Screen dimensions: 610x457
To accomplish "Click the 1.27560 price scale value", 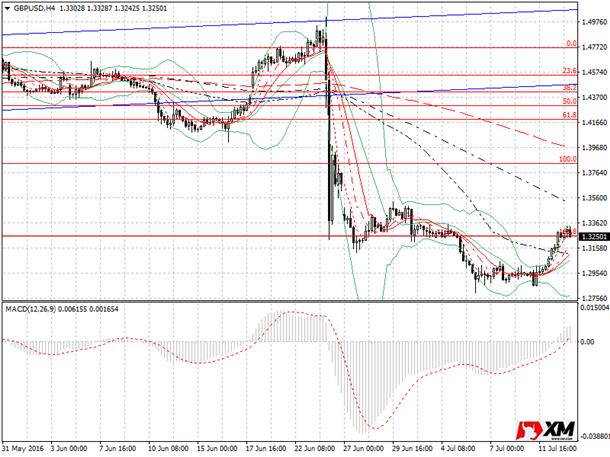I will point(594,298).
